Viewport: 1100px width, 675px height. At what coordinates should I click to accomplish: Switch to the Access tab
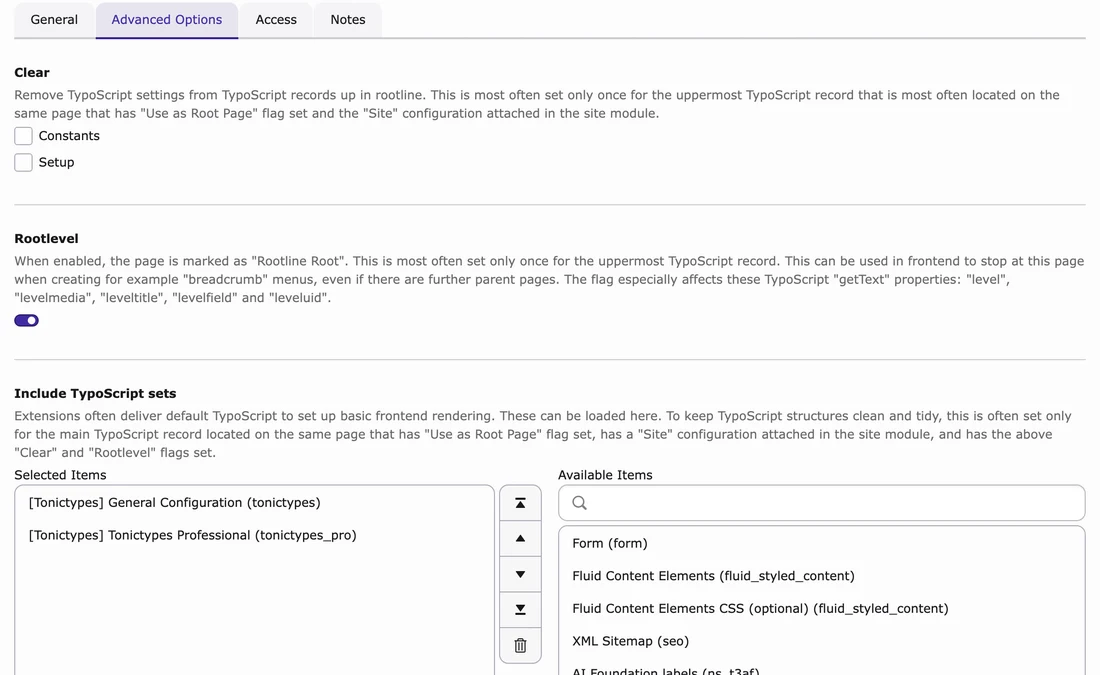(x=276, y=20)
